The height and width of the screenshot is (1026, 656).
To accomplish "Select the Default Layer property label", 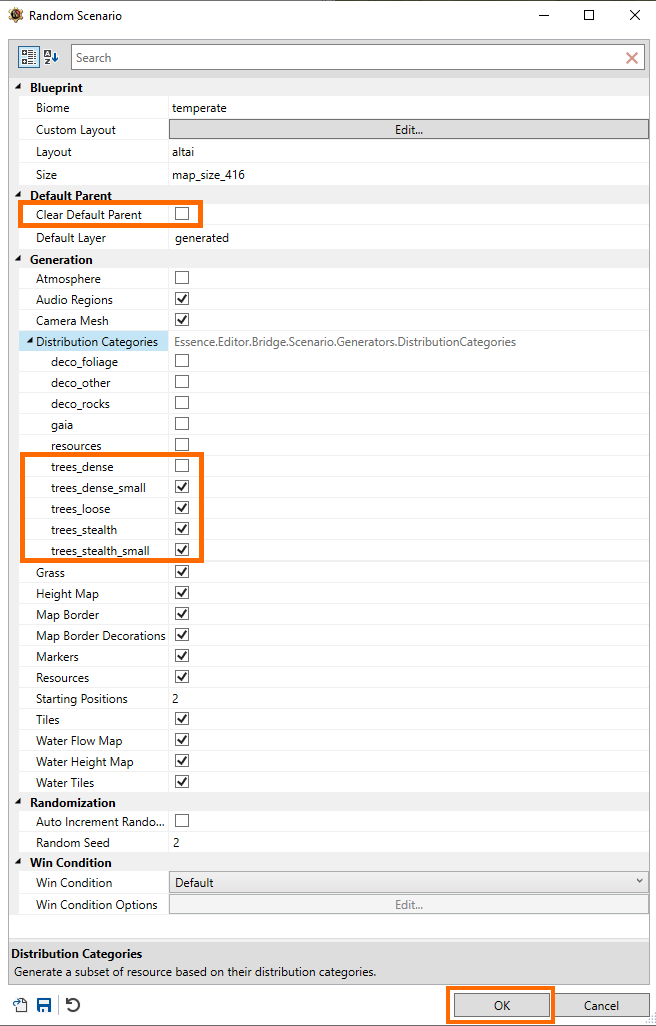I will [71, 238].
